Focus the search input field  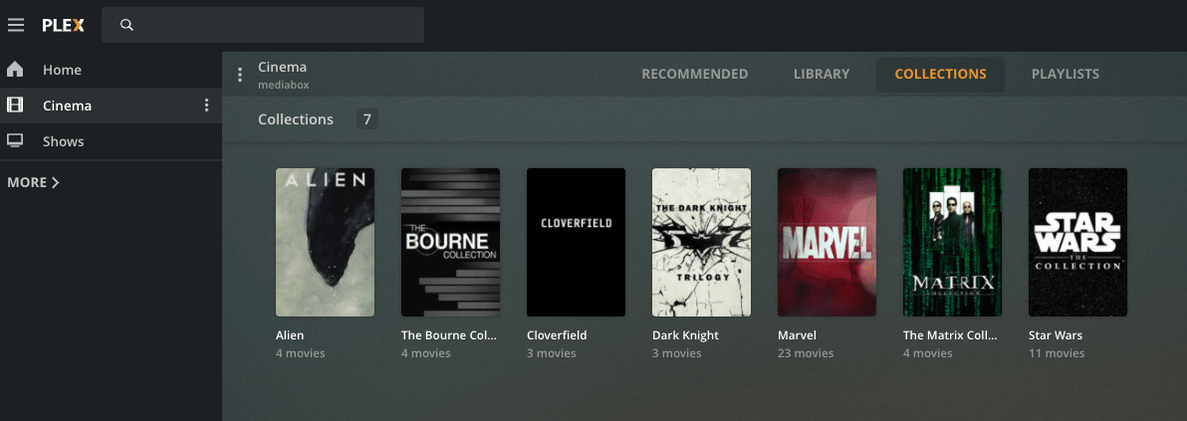263,25
